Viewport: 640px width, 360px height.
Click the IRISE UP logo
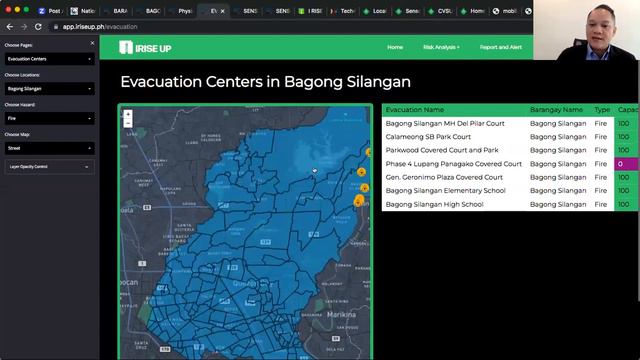click(145, 48)
